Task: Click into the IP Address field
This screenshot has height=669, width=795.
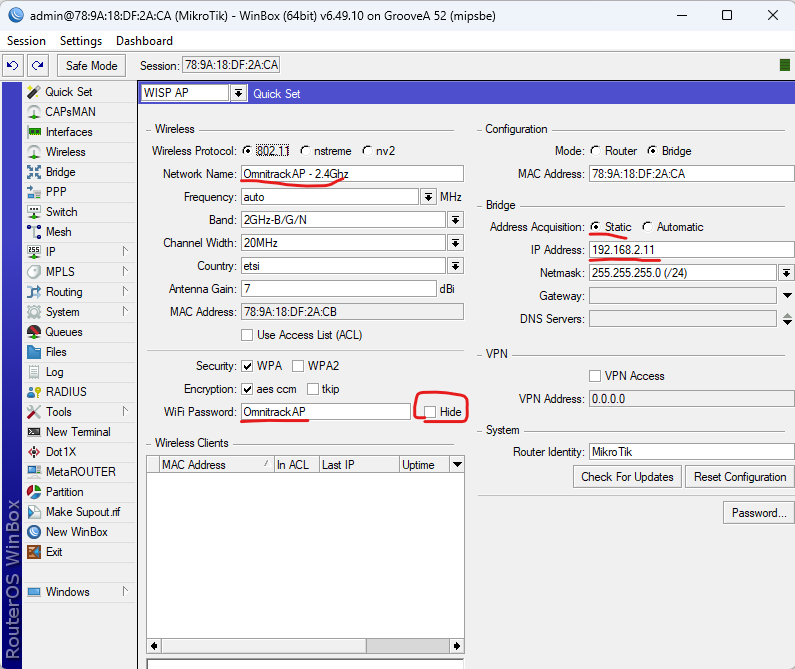Action: (690, 250)
